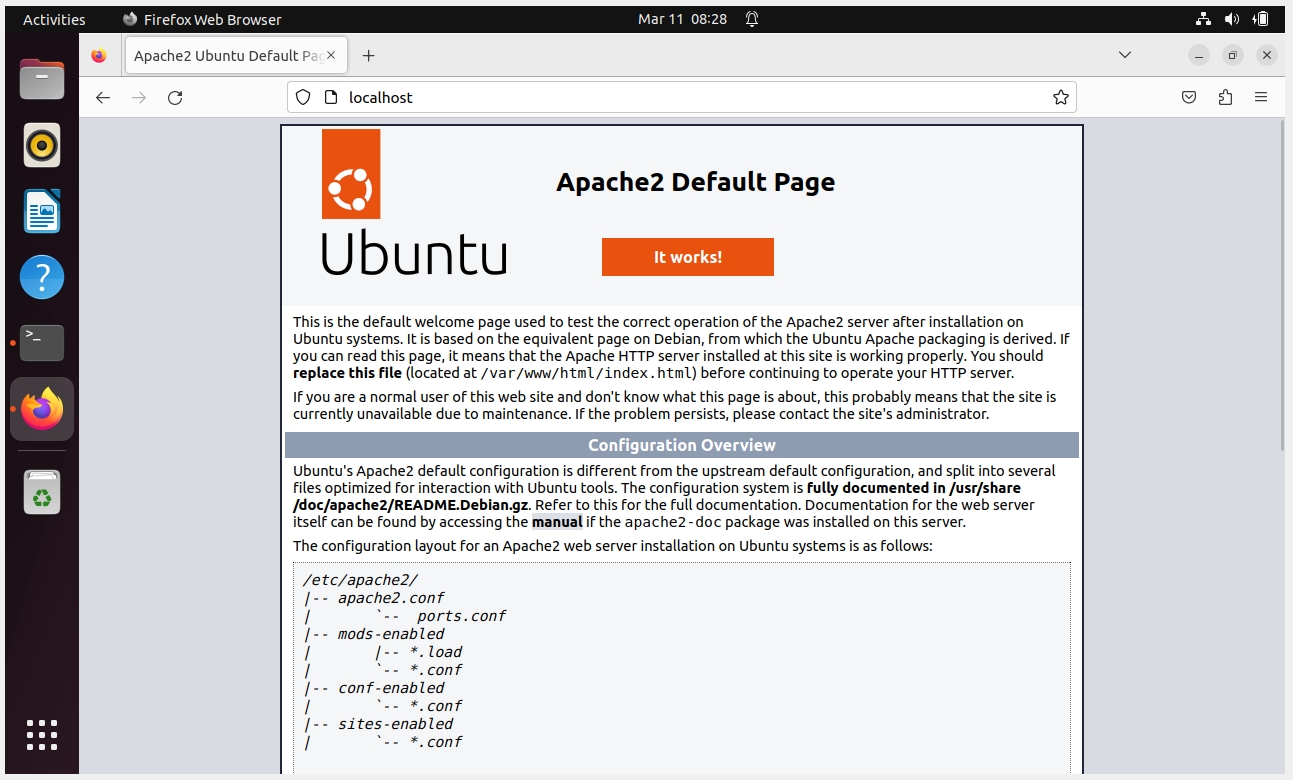1293x780 pixels.
Task: Click the /var/www/html/index.html path text
Action: [x=587, y=373]
